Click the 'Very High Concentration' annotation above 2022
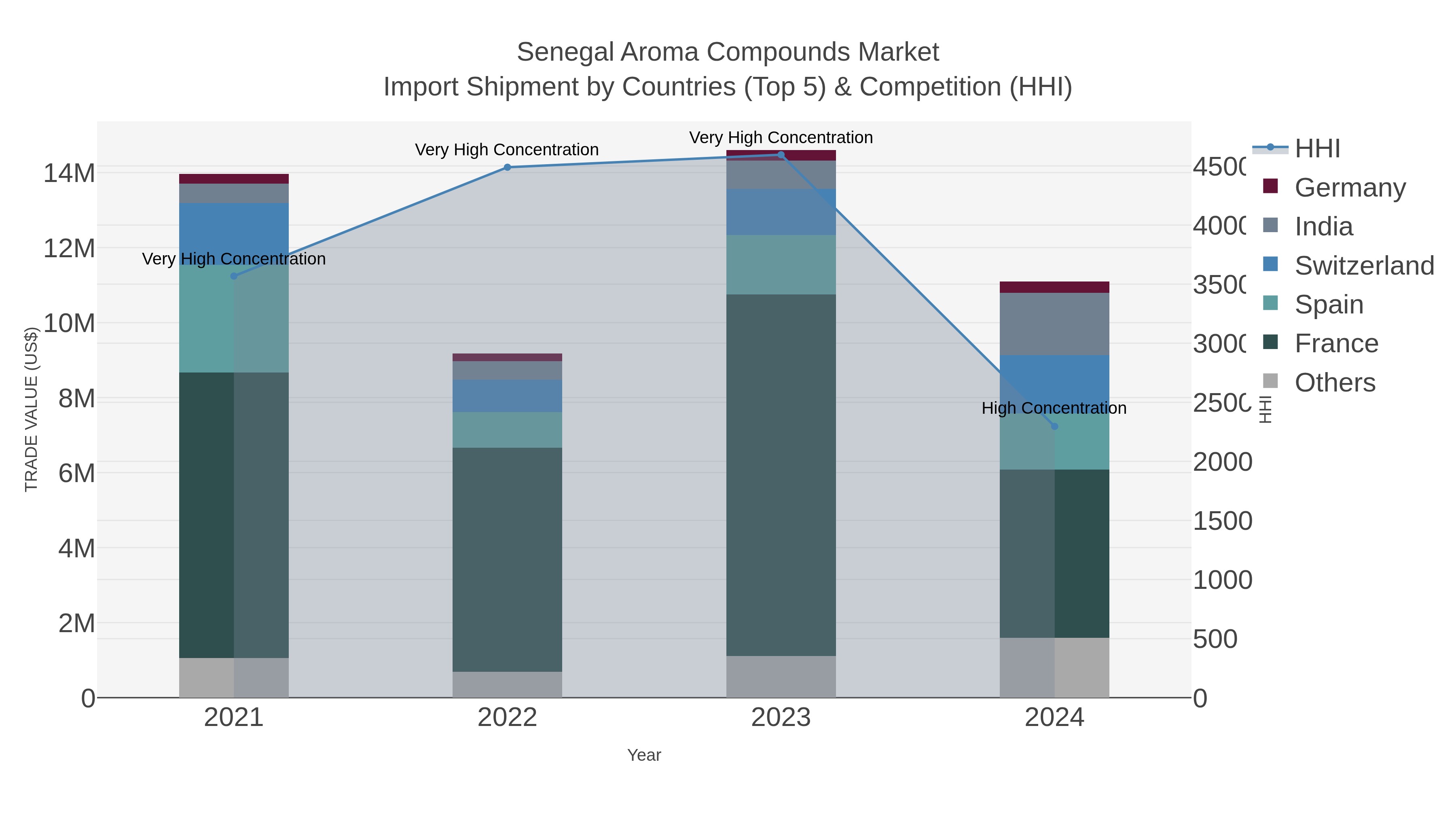The width and height of the screenshot is (1456, 819). click(507, 150)
